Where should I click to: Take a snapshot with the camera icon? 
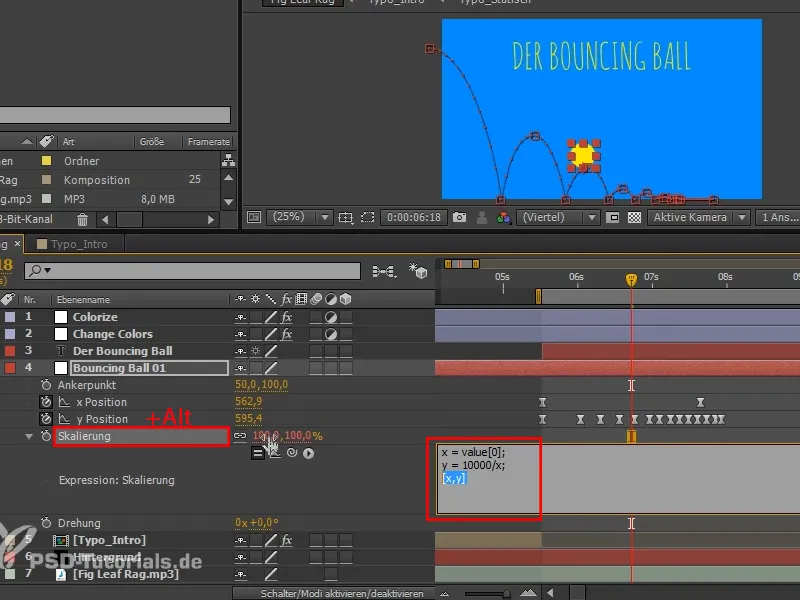coord(459,217)
